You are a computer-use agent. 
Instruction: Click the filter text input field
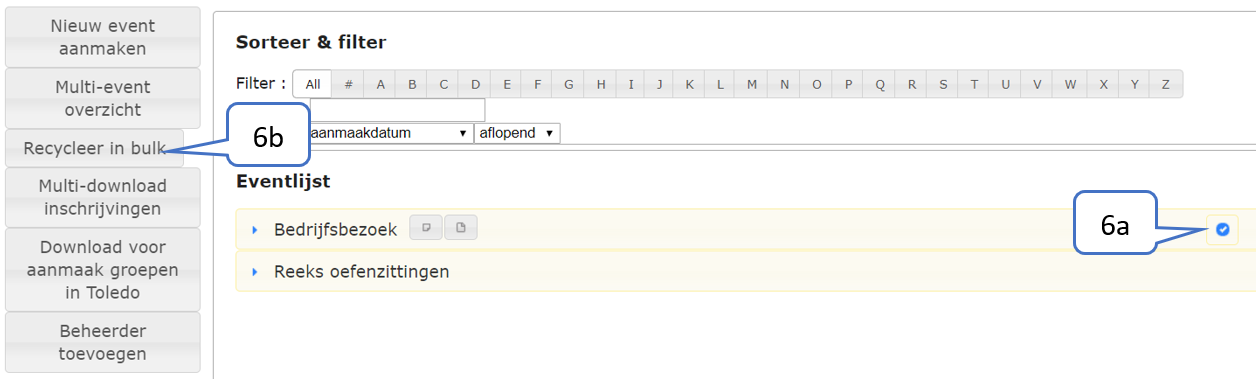tap(397, 110)
